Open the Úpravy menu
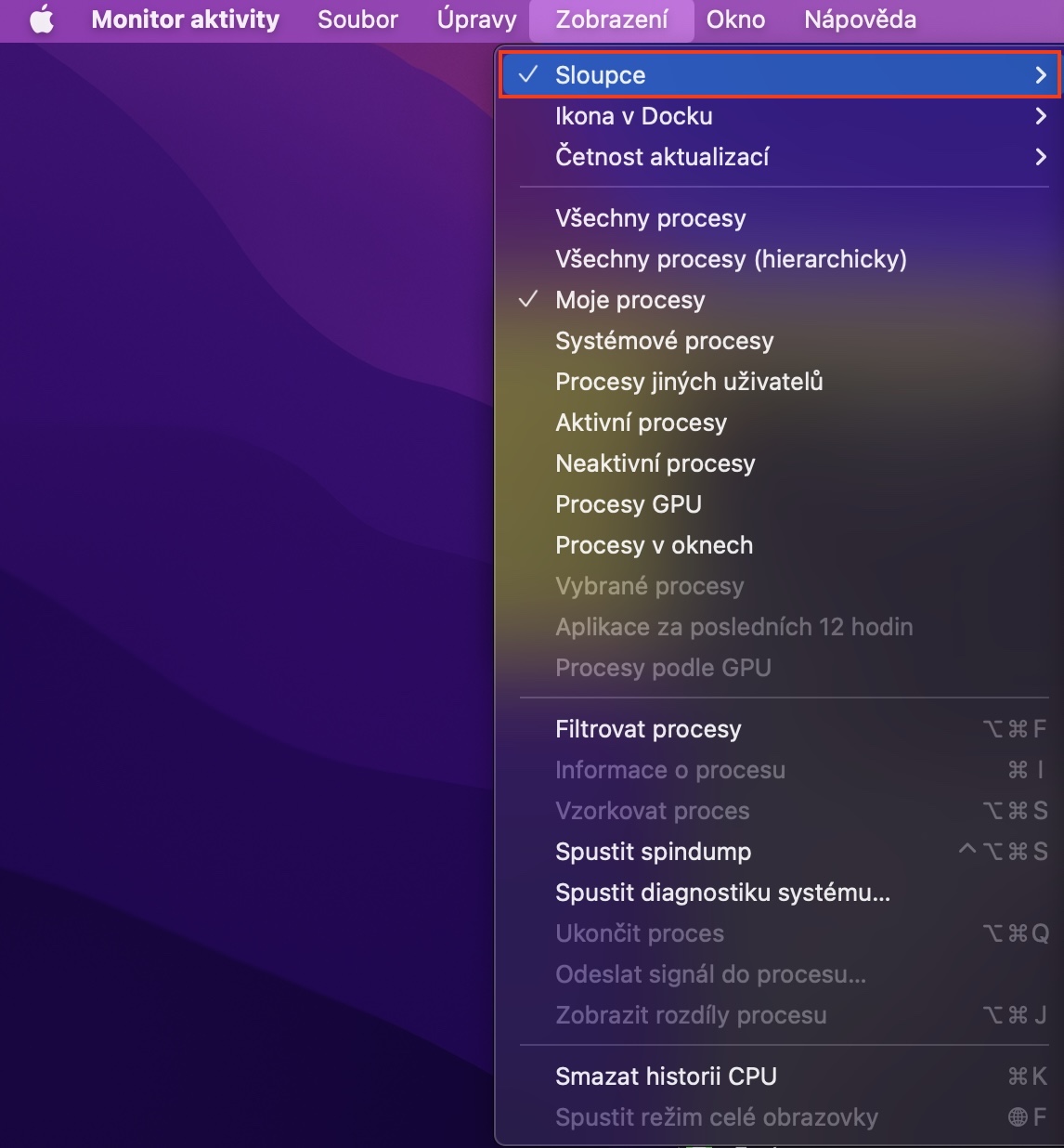Viewport: 1064px width, 1148px height. pos(476,20)
